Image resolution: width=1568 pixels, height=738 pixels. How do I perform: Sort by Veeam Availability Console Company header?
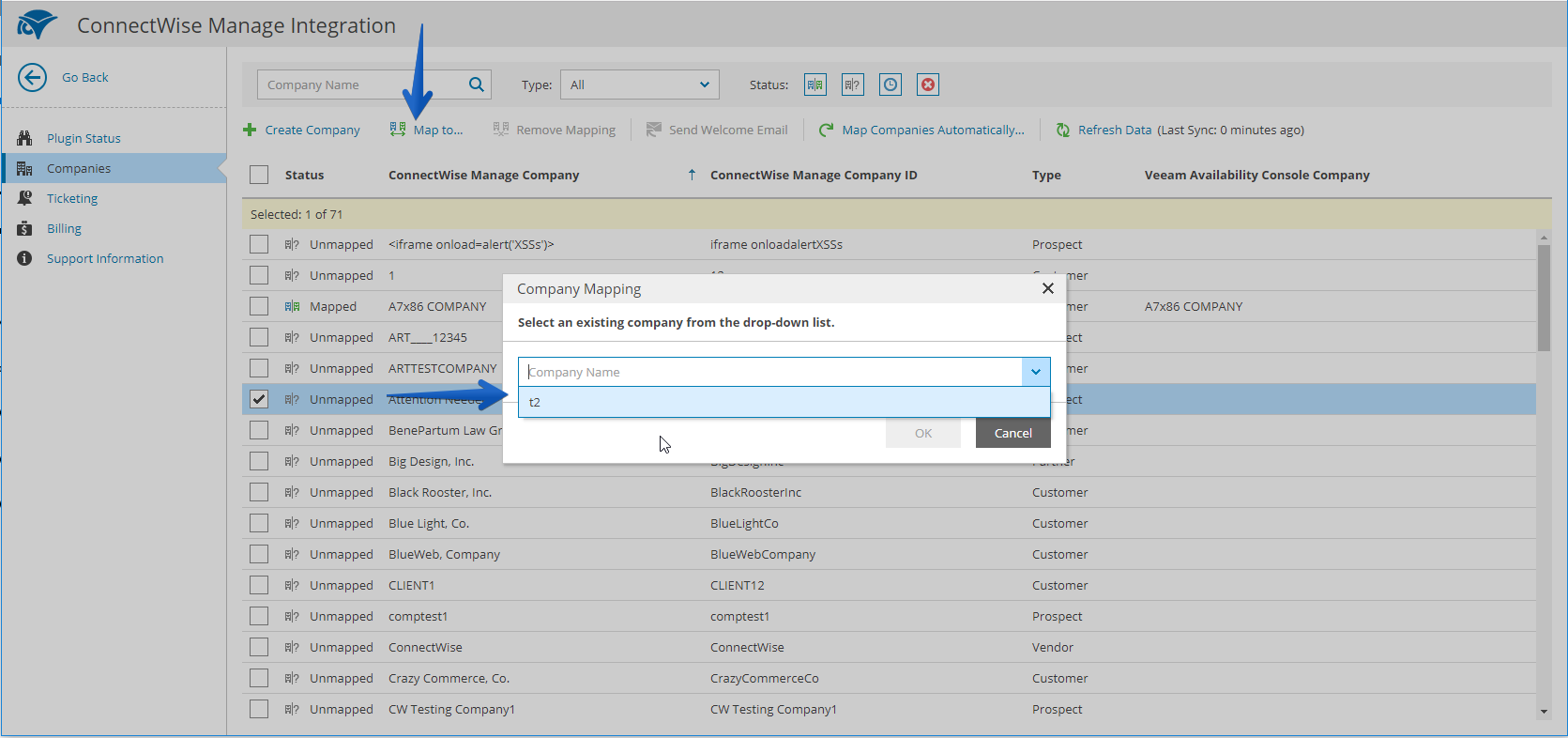[x=1256, y=175]
